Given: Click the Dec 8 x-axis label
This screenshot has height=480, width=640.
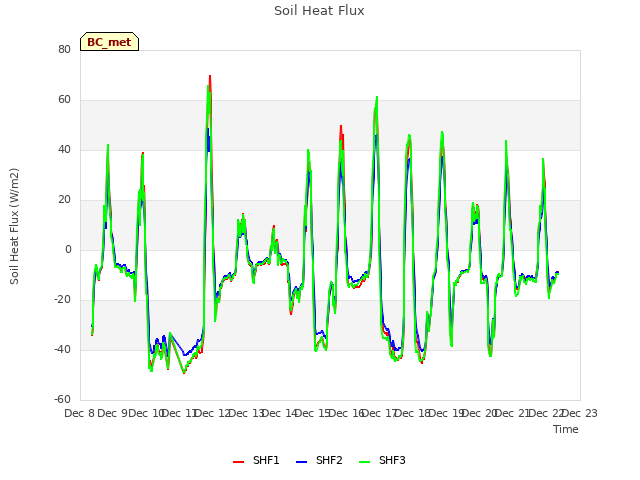Looking at the screenshot, I should pyautogui.click(x=80, y=413).
